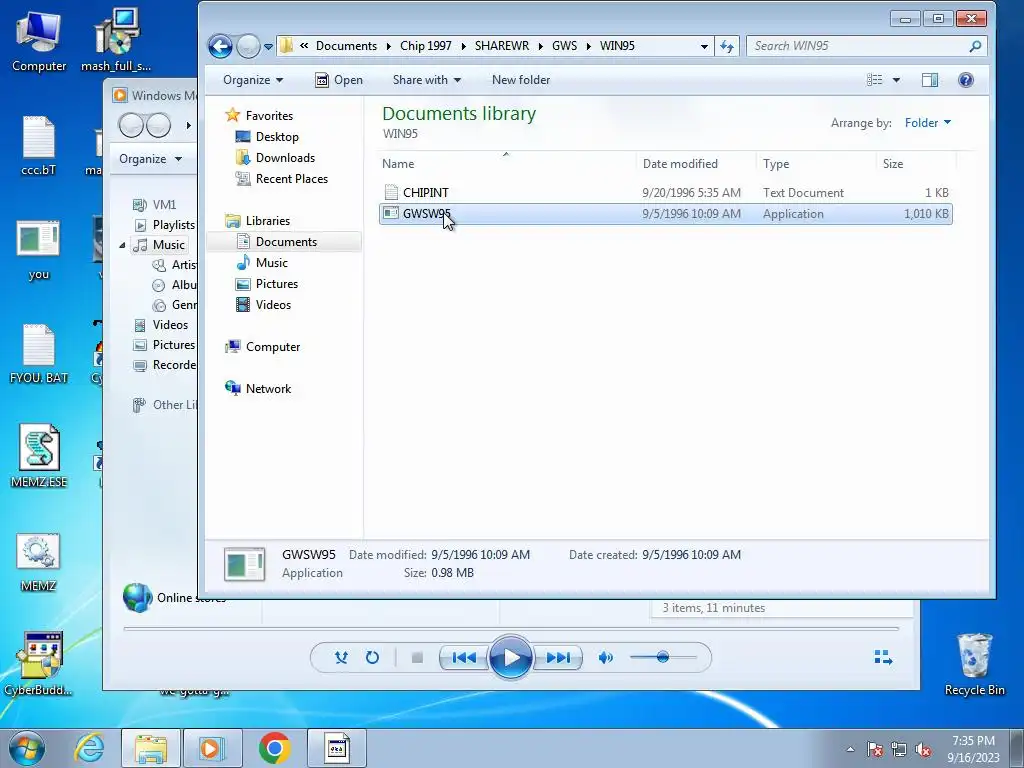
Task: Click Chip 1997 in the address path
Action: [426, 46]
